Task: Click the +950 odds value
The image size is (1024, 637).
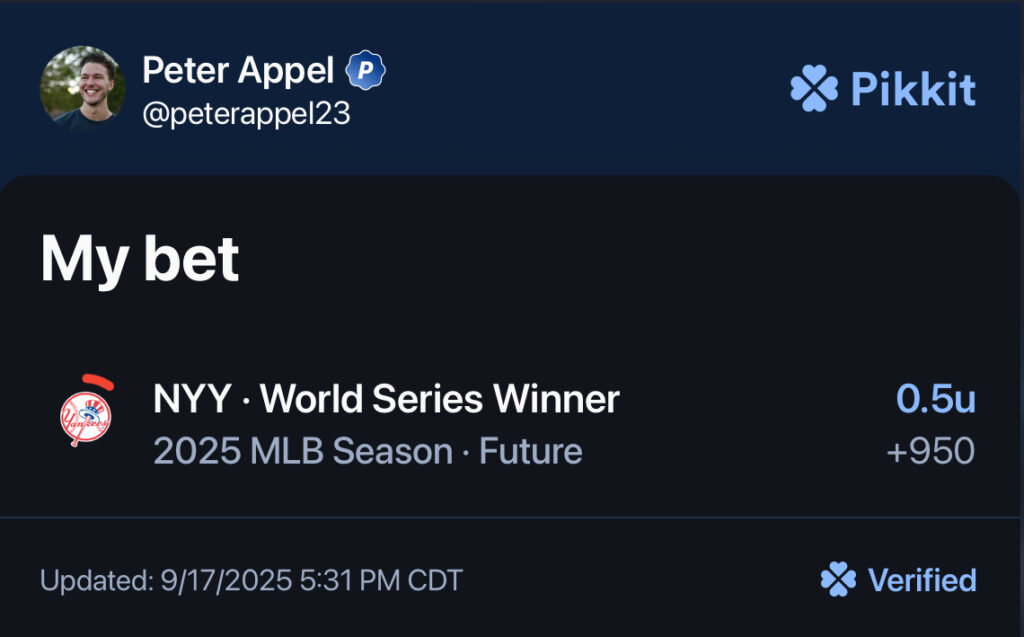Action: (930, 451)
